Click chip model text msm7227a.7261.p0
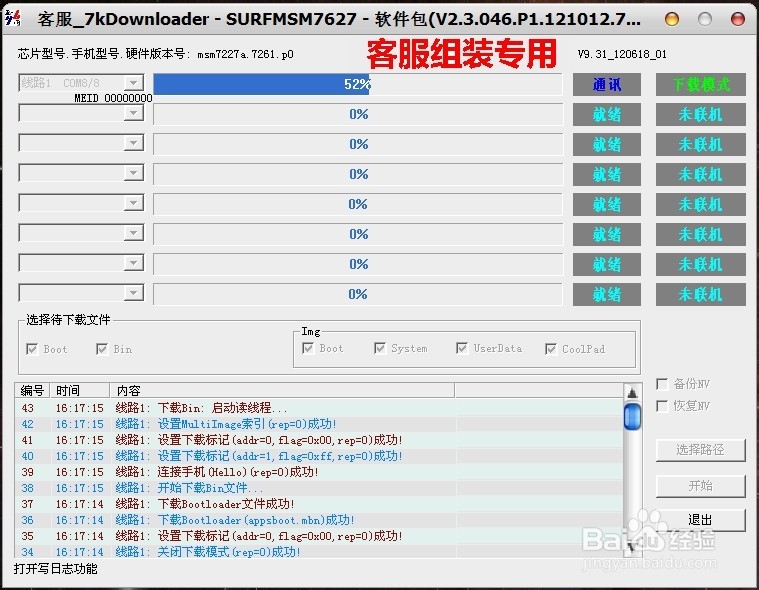The width and height of the screenshot is (759, 590). coord(245,54)
